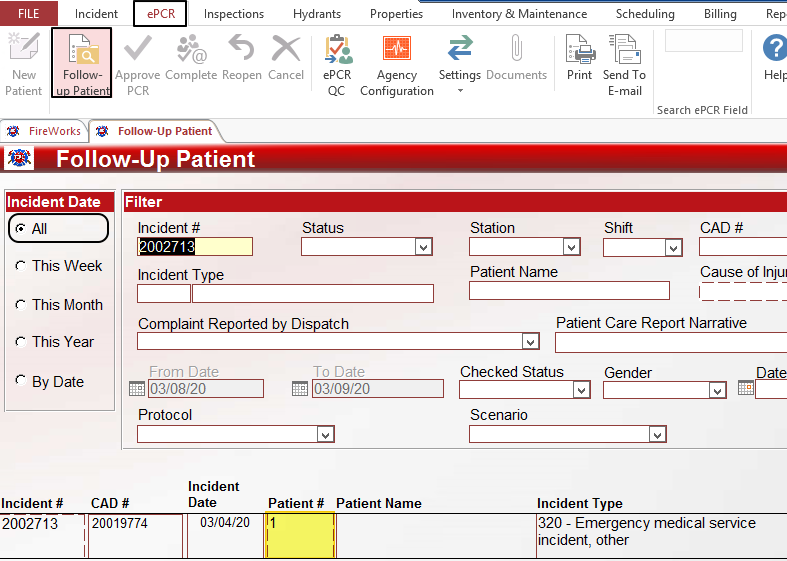Click CAD # 20019774 cell
Screen dimensions: 787x561
coord(136,535)
